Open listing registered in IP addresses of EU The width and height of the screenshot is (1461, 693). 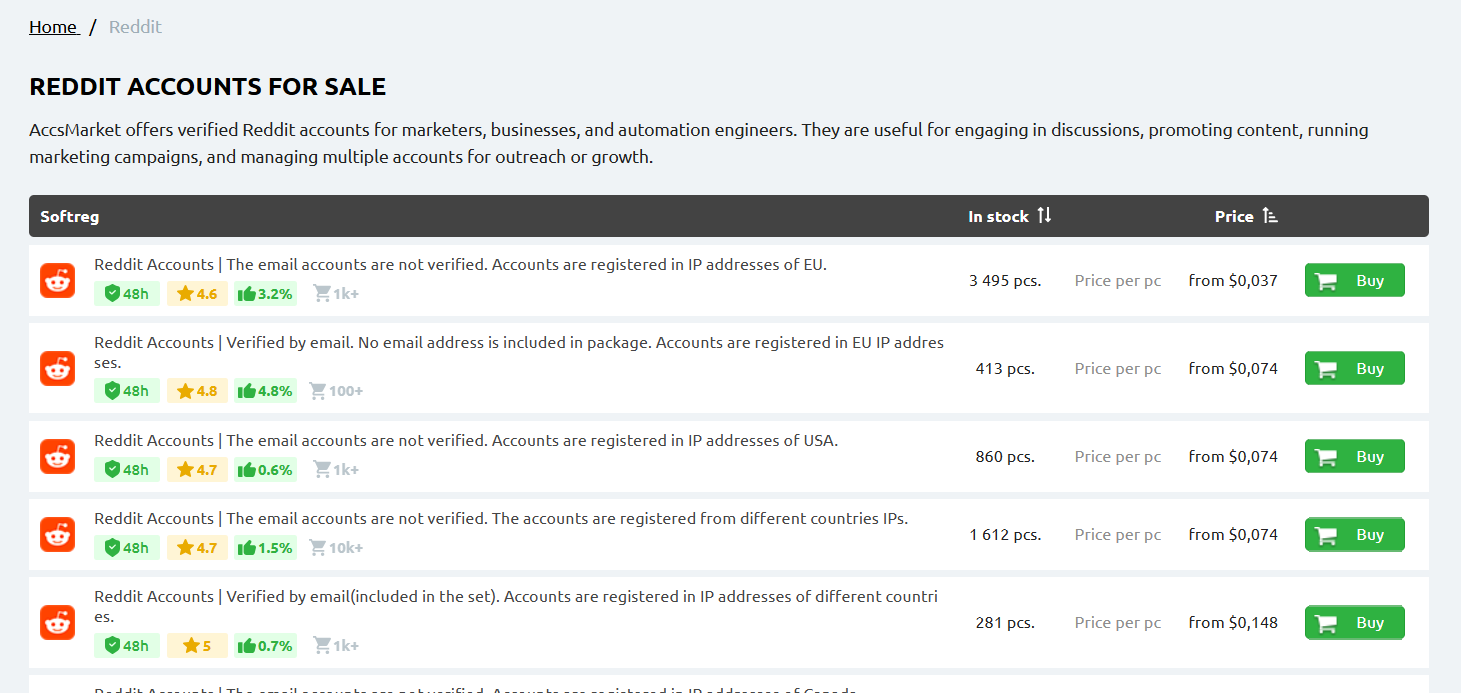click(x=460, y=265)
